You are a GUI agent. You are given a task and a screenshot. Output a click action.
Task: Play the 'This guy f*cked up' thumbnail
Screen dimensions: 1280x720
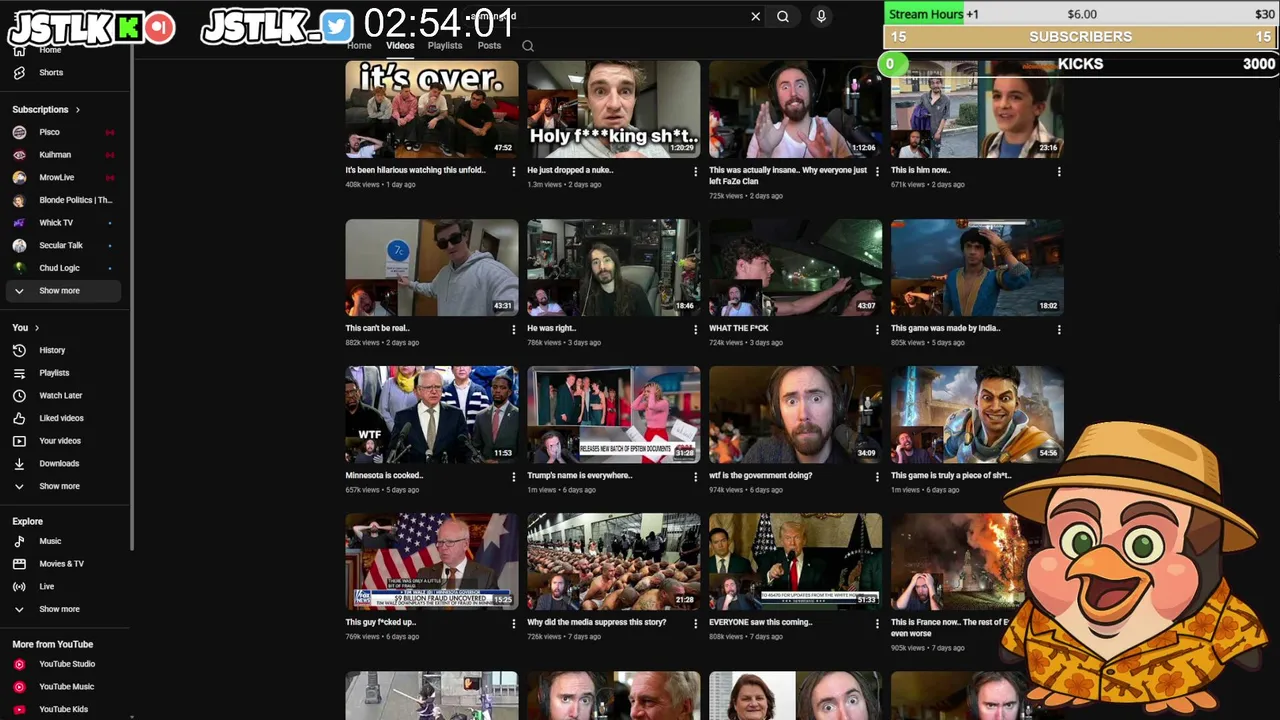pos(432,561)
